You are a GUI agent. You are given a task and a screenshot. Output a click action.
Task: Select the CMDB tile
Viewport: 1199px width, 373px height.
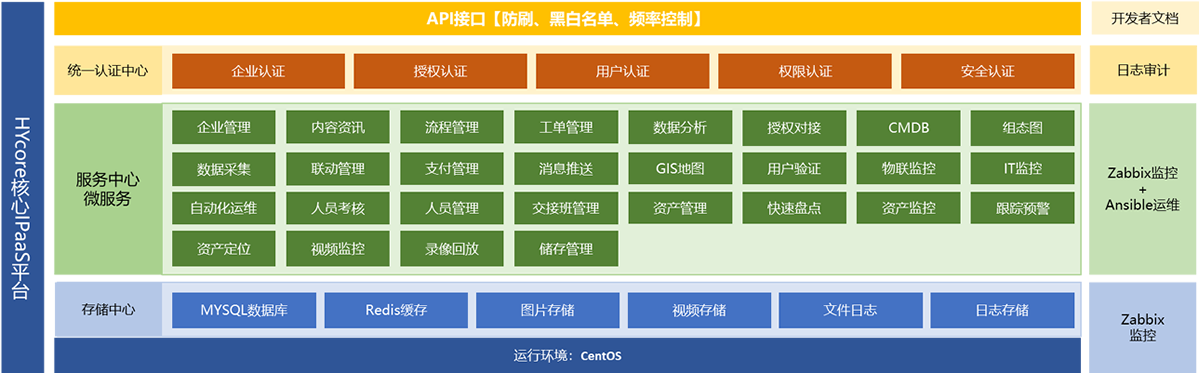click(x=908, y=128)
